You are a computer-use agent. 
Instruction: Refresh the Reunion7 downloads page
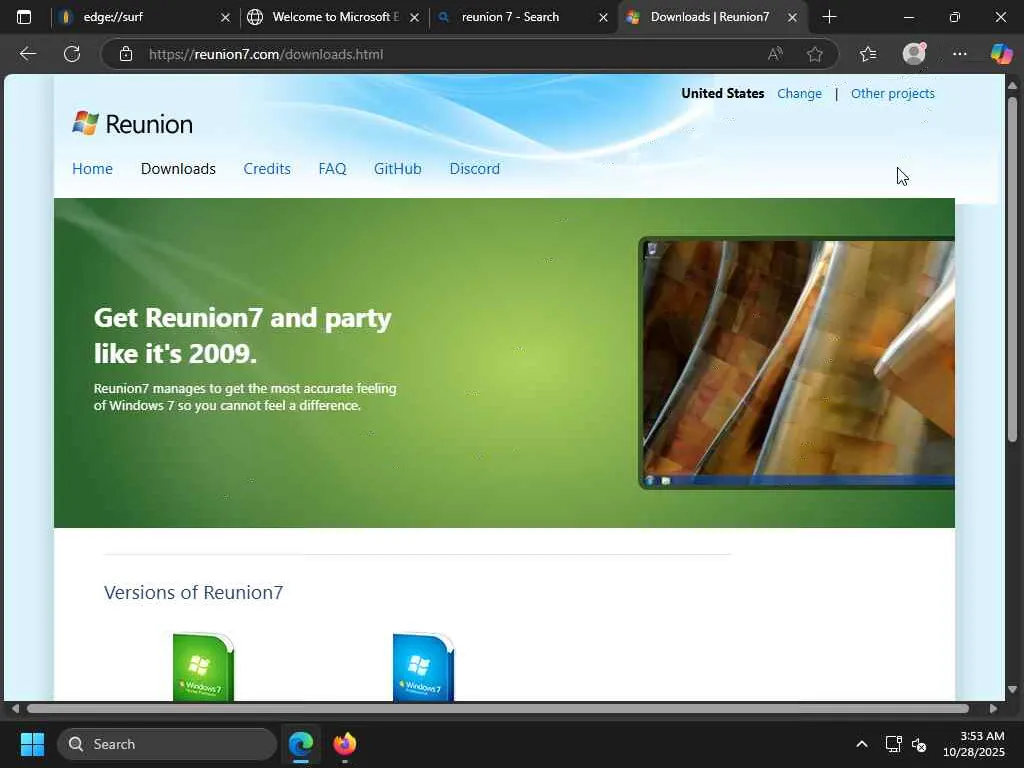click(x=72, y=54)
